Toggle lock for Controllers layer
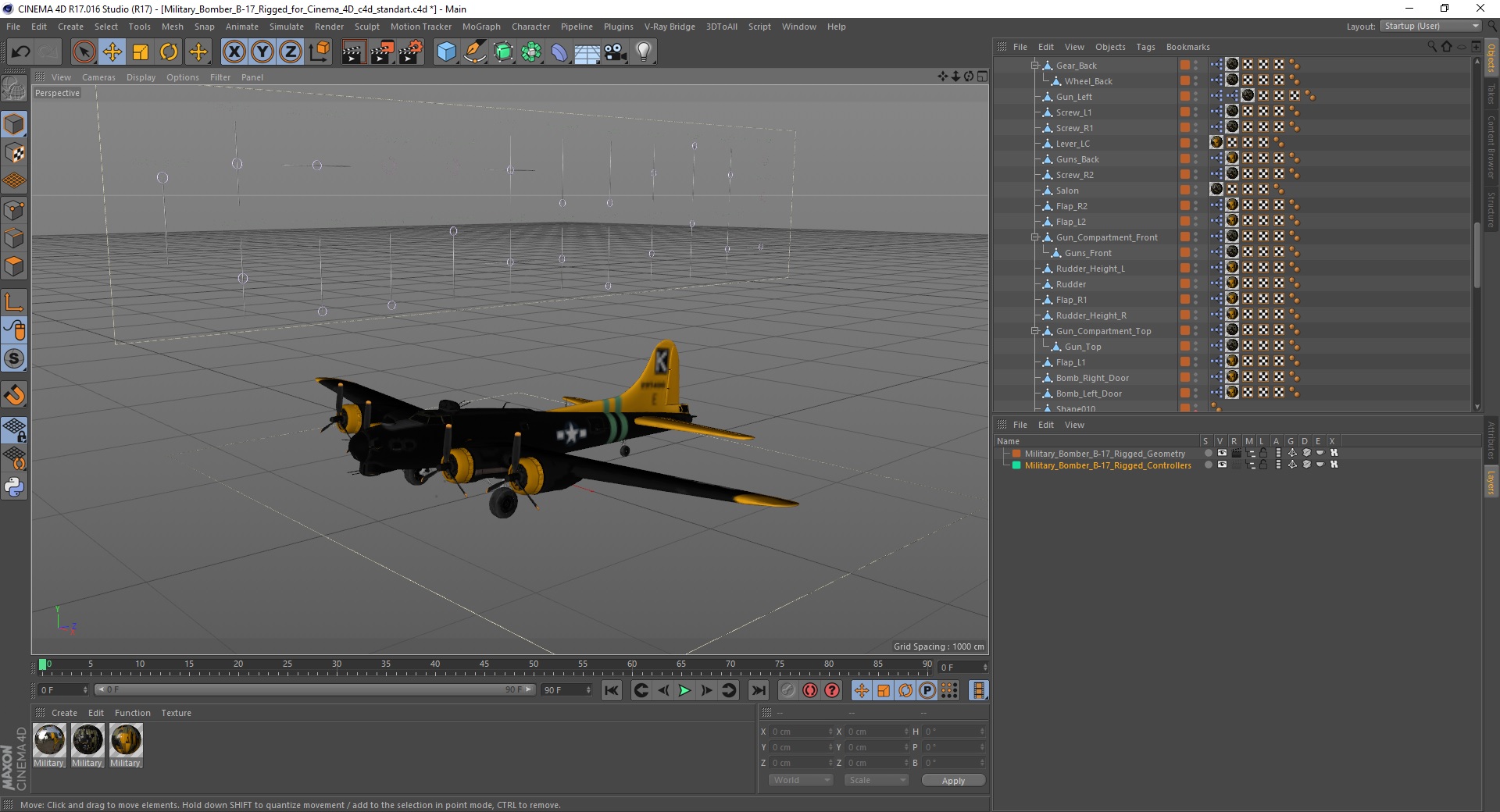The width and height of the screenshot is (1500, 812). [x=1263, y=465]
